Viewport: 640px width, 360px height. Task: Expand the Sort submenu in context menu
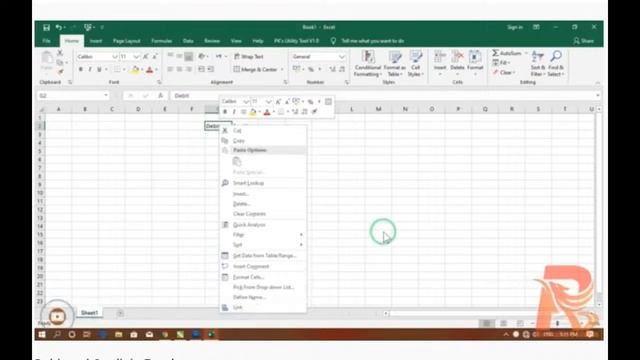pyautogui.click(x=263, y=245)
